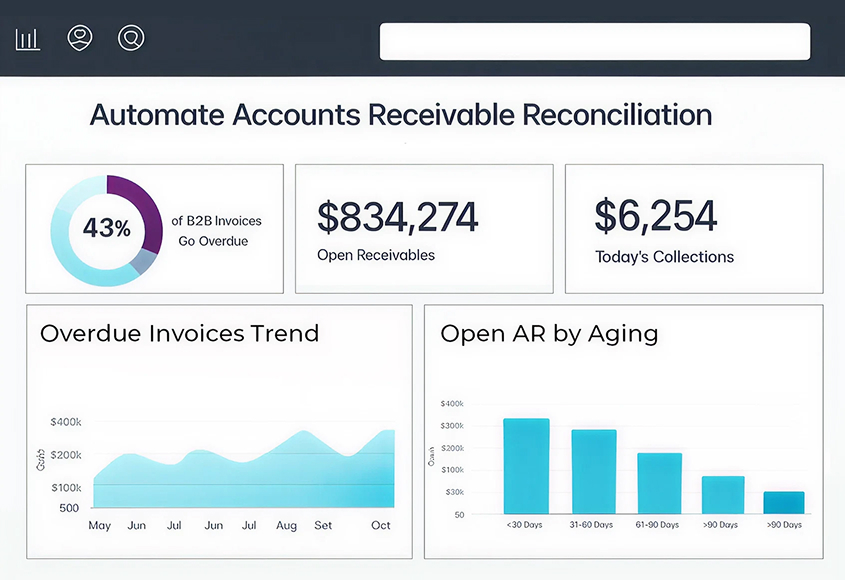Image resolution: width=845 pixels, height=580 pixels.
Task: Select the 'May' month label
Action: pyautogui.click(x=100, y=526)
